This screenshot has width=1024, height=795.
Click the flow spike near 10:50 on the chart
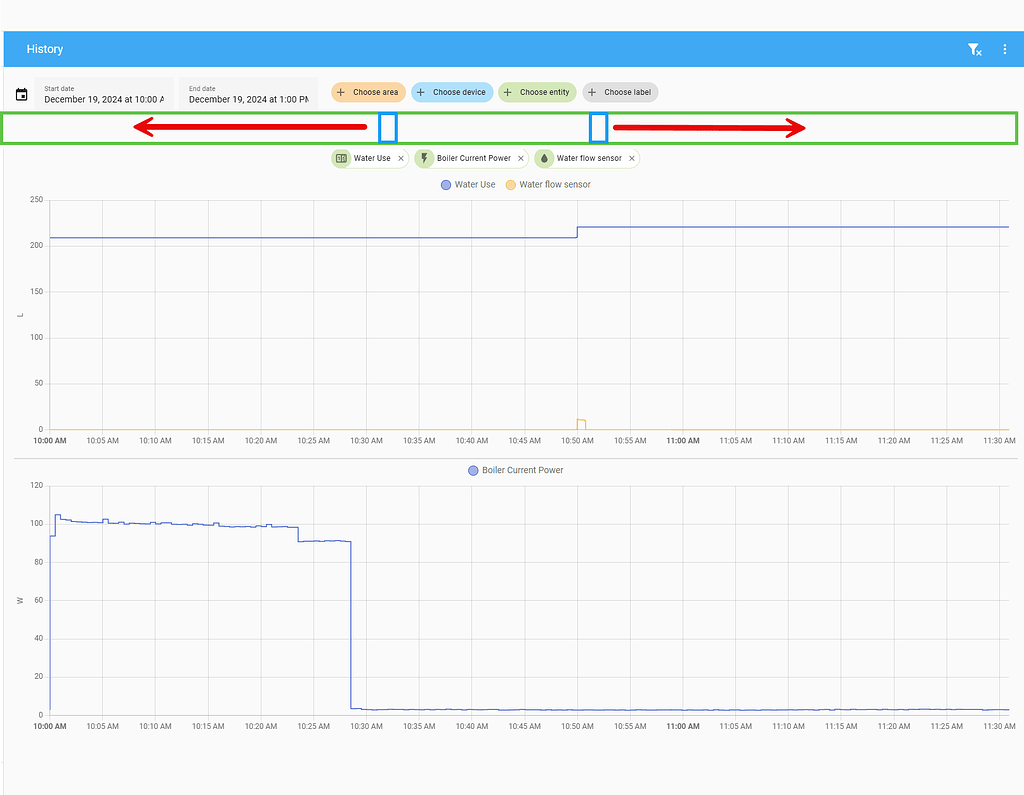[x=580, y=424]
